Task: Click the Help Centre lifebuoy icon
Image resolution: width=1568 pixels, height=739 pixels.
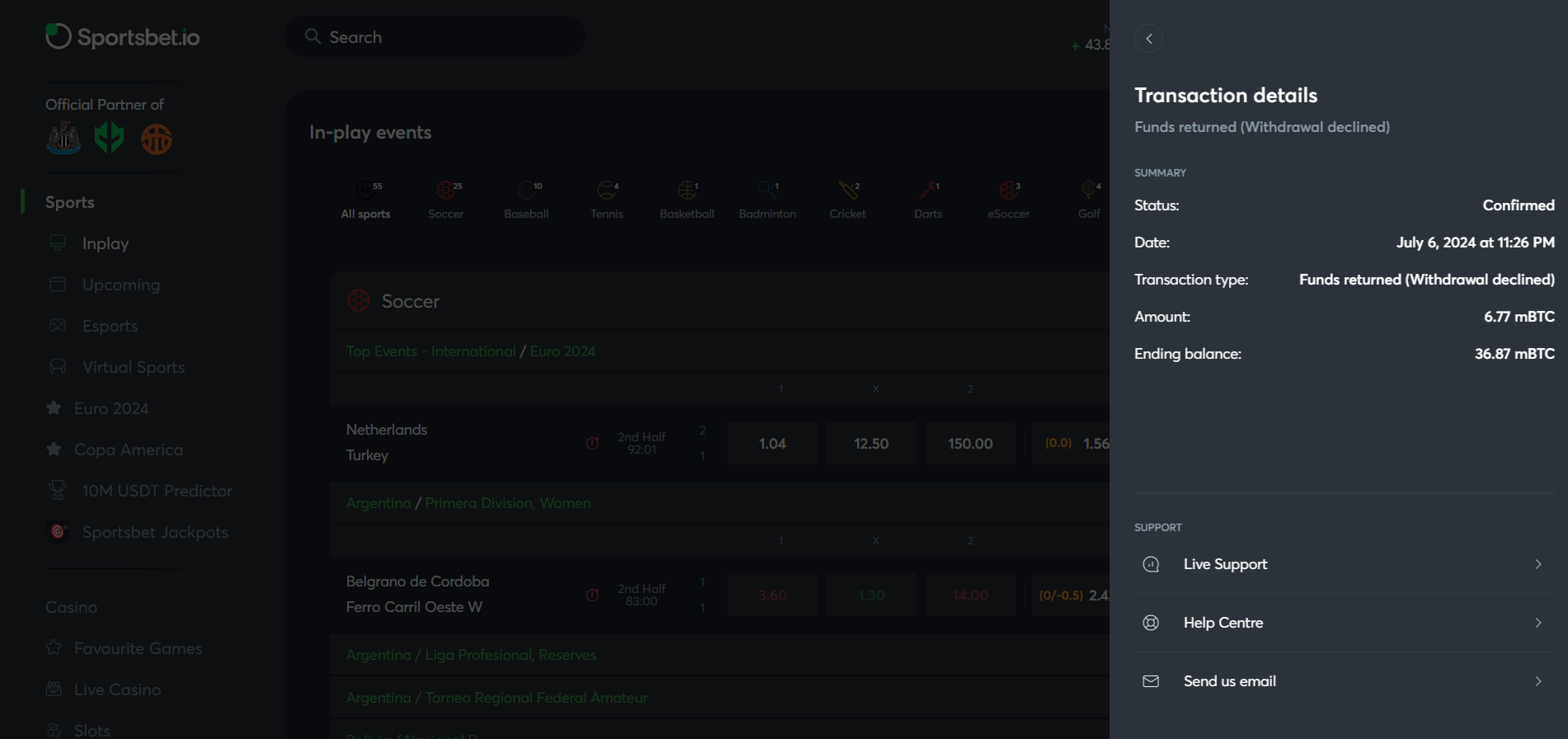Action: pyautogui.click(x=1151, y=623)
